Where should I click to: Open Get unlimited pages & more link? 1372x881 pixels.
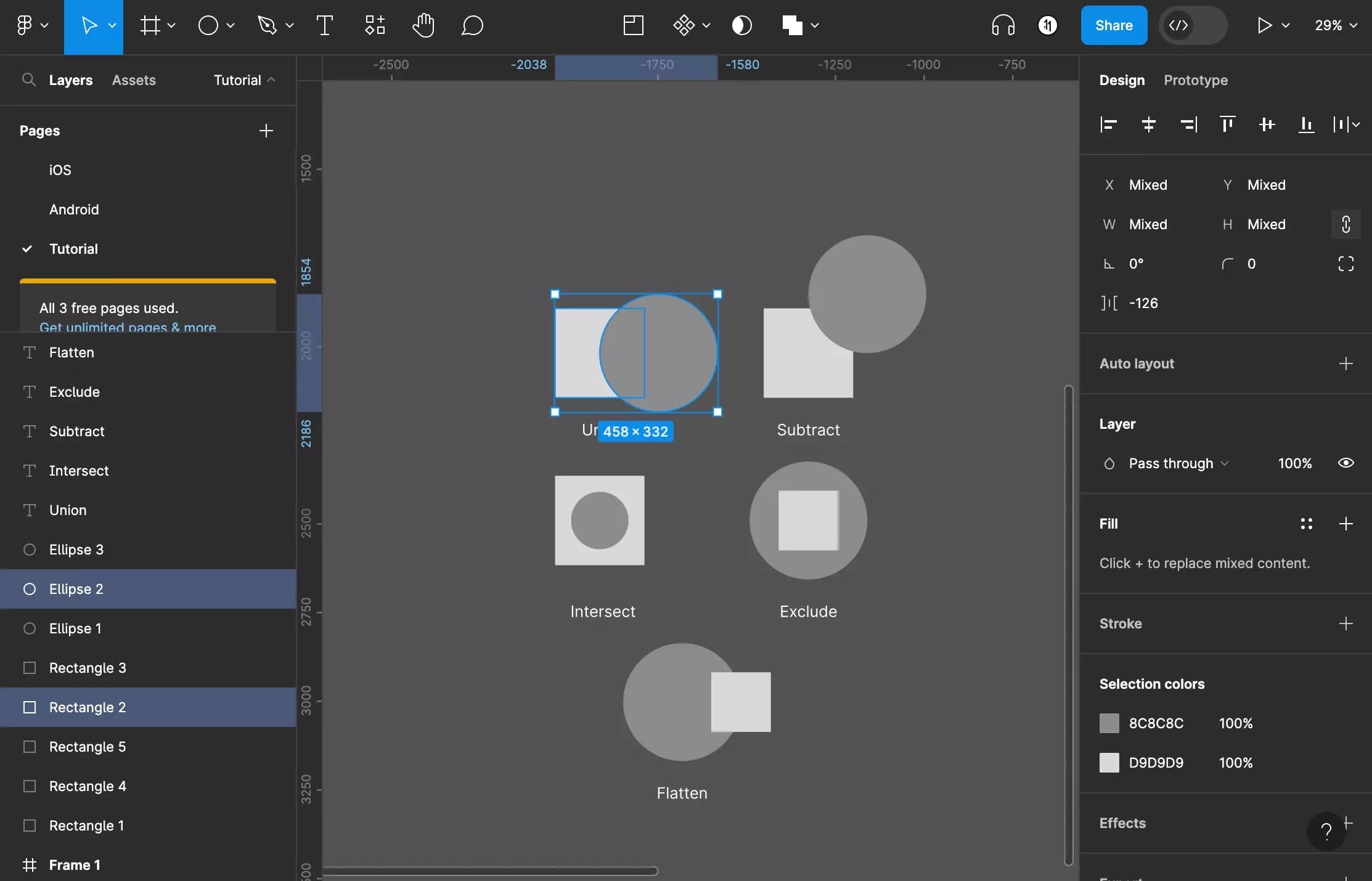128,327
